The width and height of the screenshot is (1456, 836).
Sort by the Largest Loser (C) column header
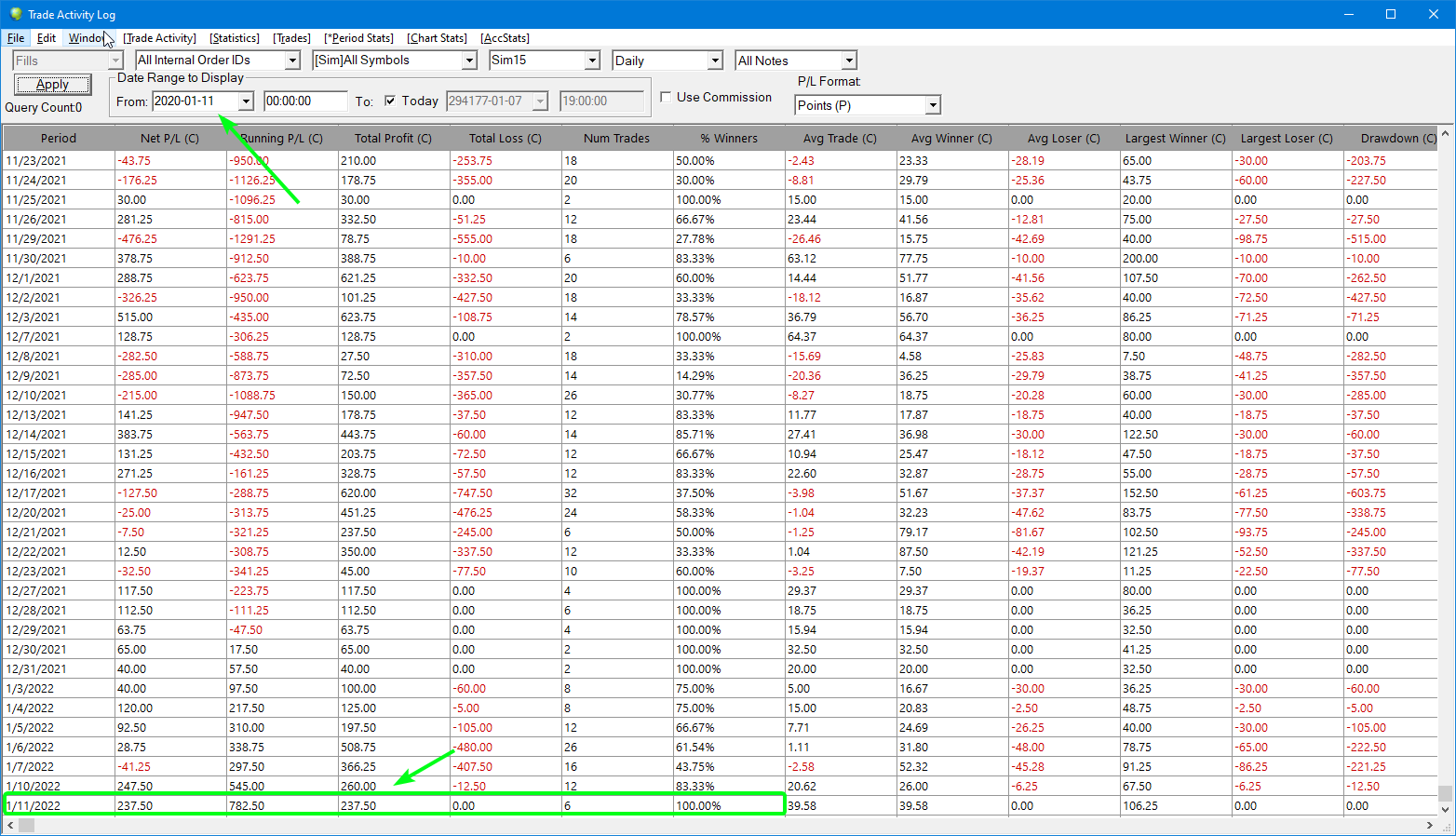[1287, 139]
